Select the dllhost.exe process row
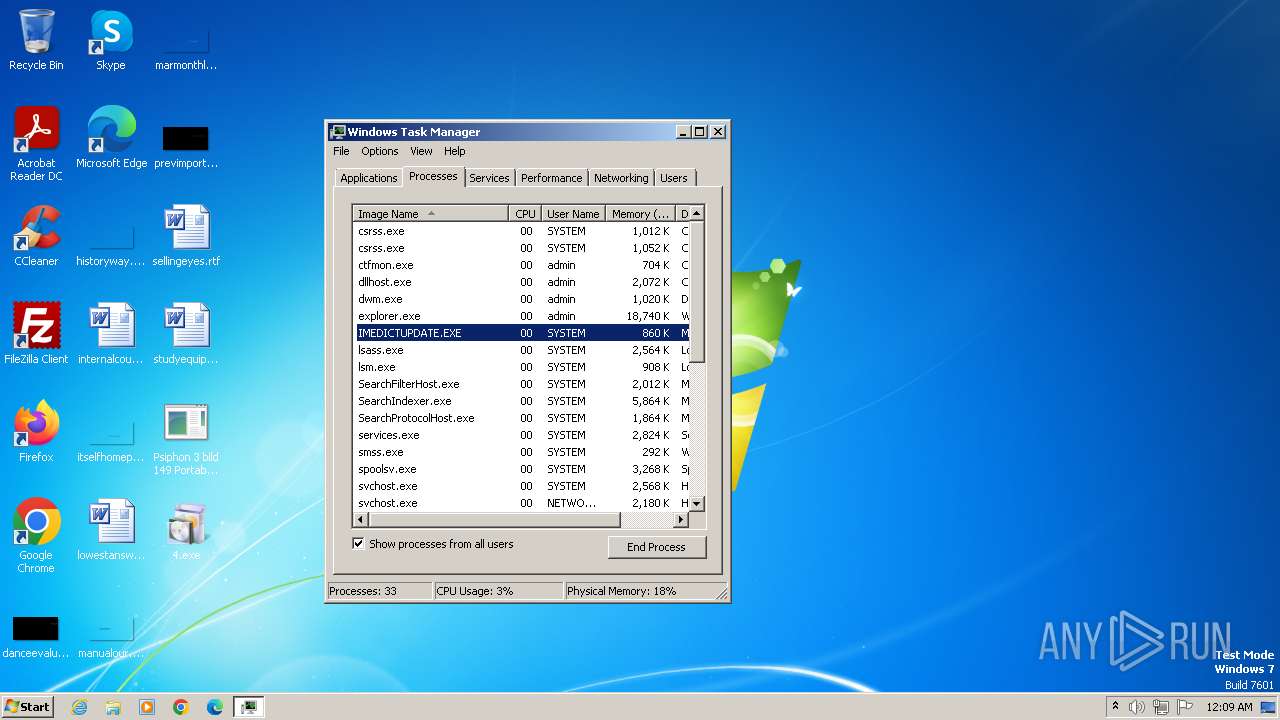Viewport: 1280px width, 720px height. coord(521,282)
